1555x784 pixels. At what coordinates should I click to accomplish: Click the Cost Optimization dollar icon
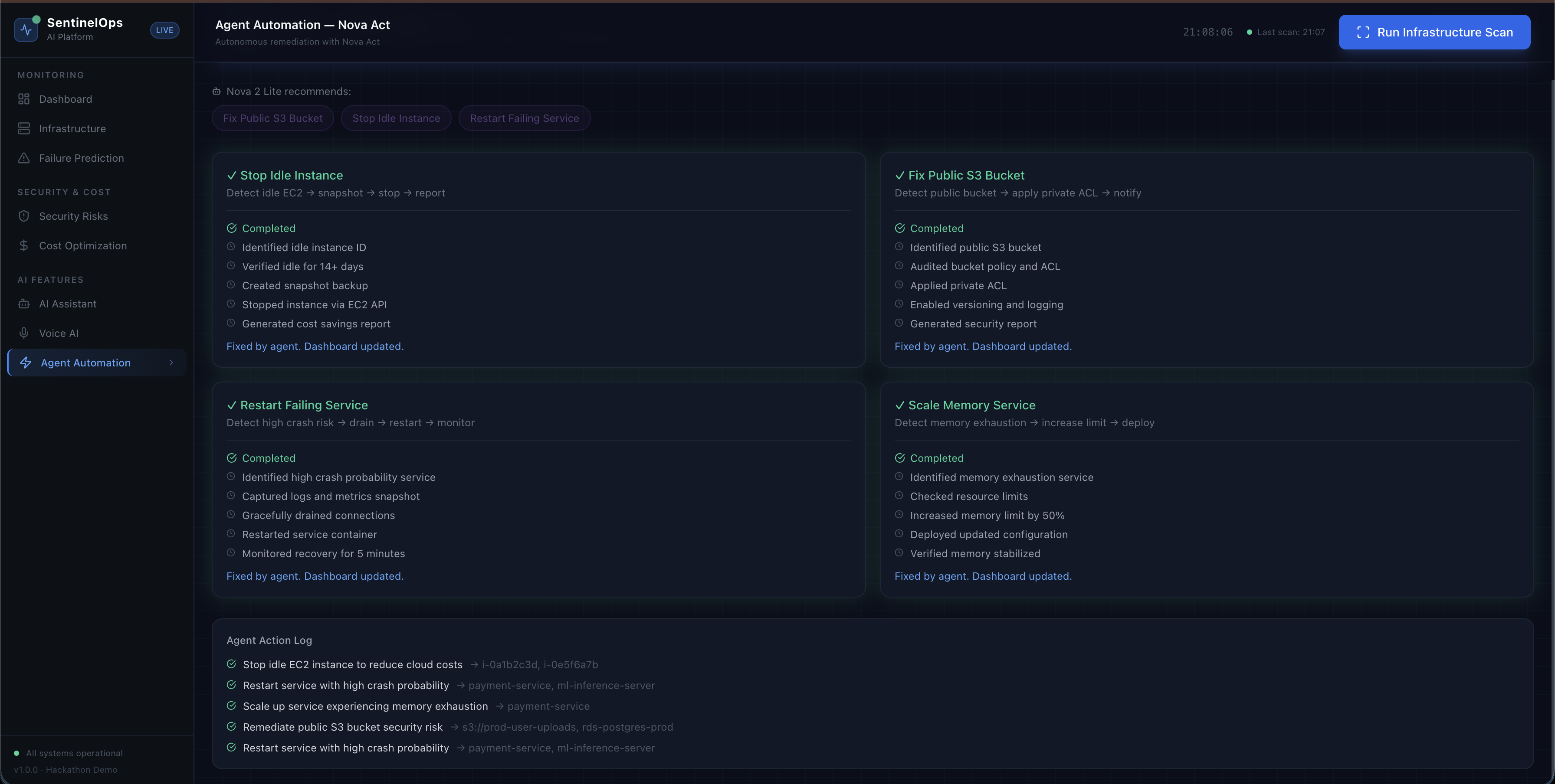click(x=23, y=245)
